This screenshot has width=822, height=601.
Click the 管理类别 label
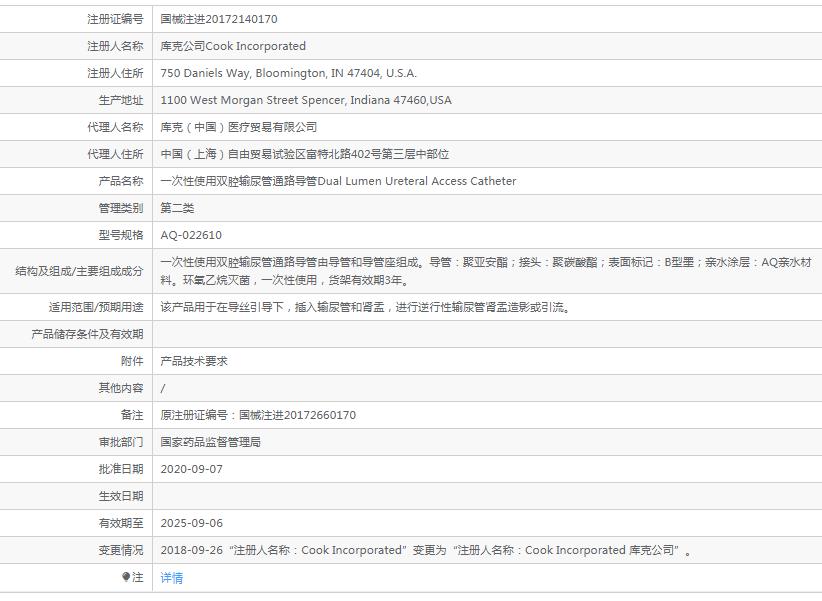pos(121,208)
